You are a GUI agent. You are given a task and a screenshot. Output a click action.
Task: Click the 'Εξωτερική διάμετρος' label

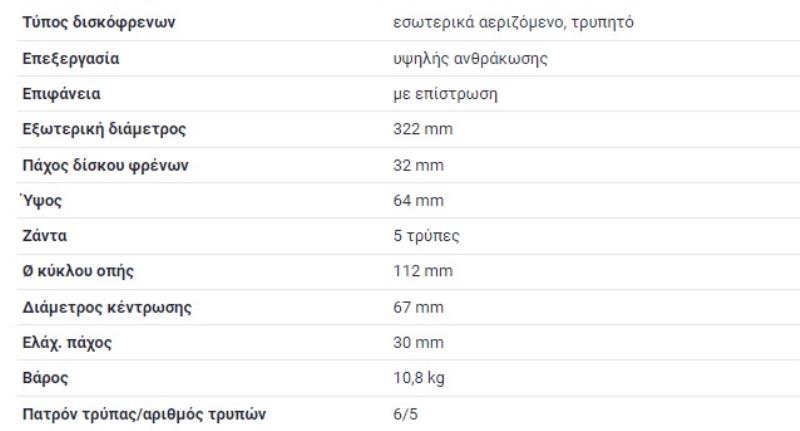104,129
